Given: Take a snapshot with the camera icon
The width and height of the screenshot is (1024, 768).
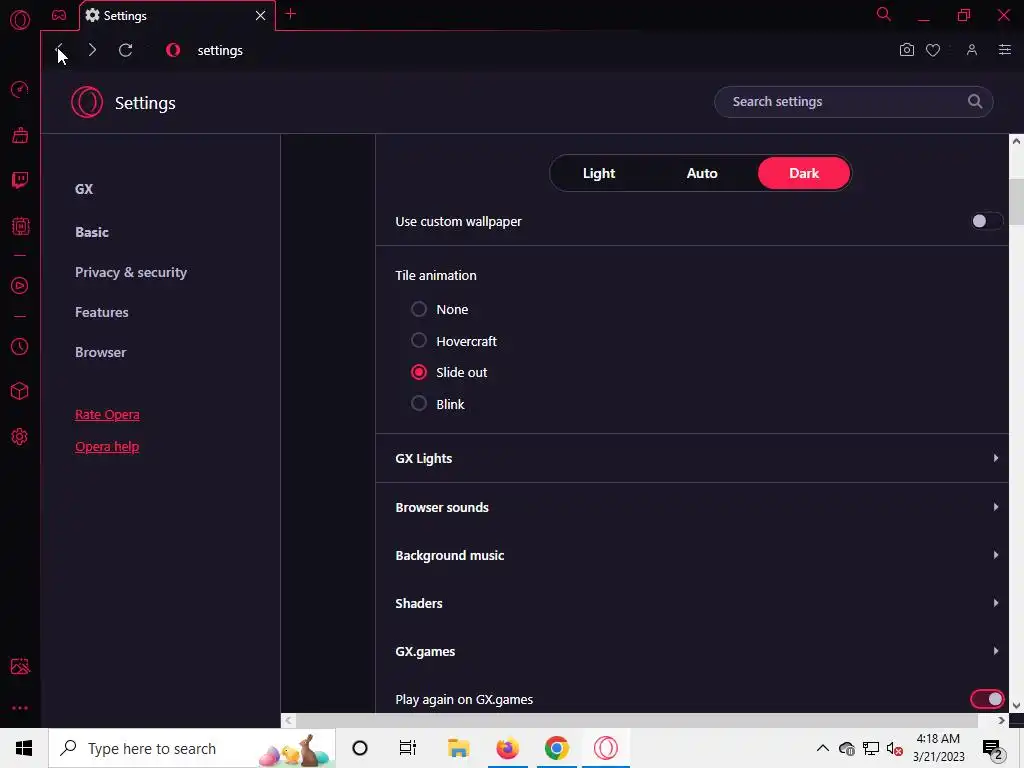Looking at the screenshot, I should point(906,50).
